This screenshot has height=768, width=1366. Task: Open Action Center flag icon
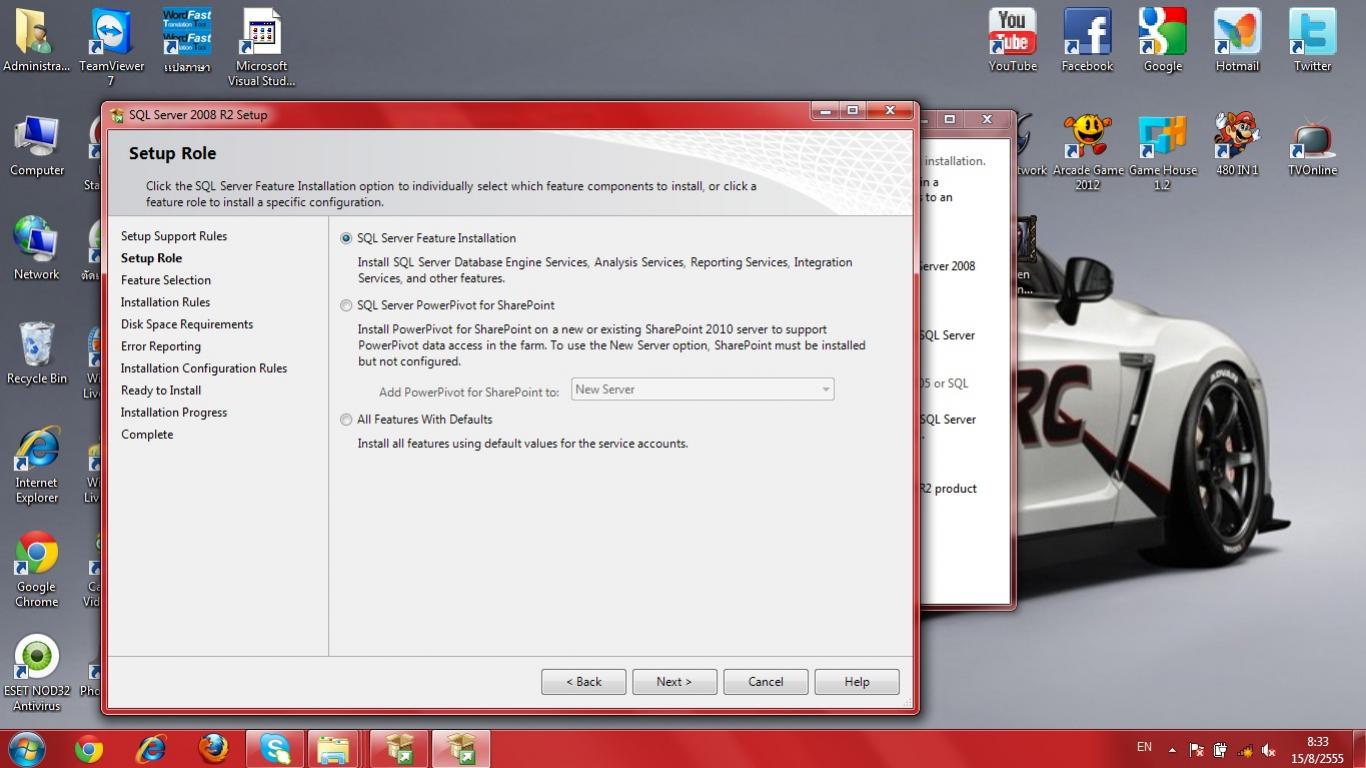pyautogui.click(x=1196, y=749)
